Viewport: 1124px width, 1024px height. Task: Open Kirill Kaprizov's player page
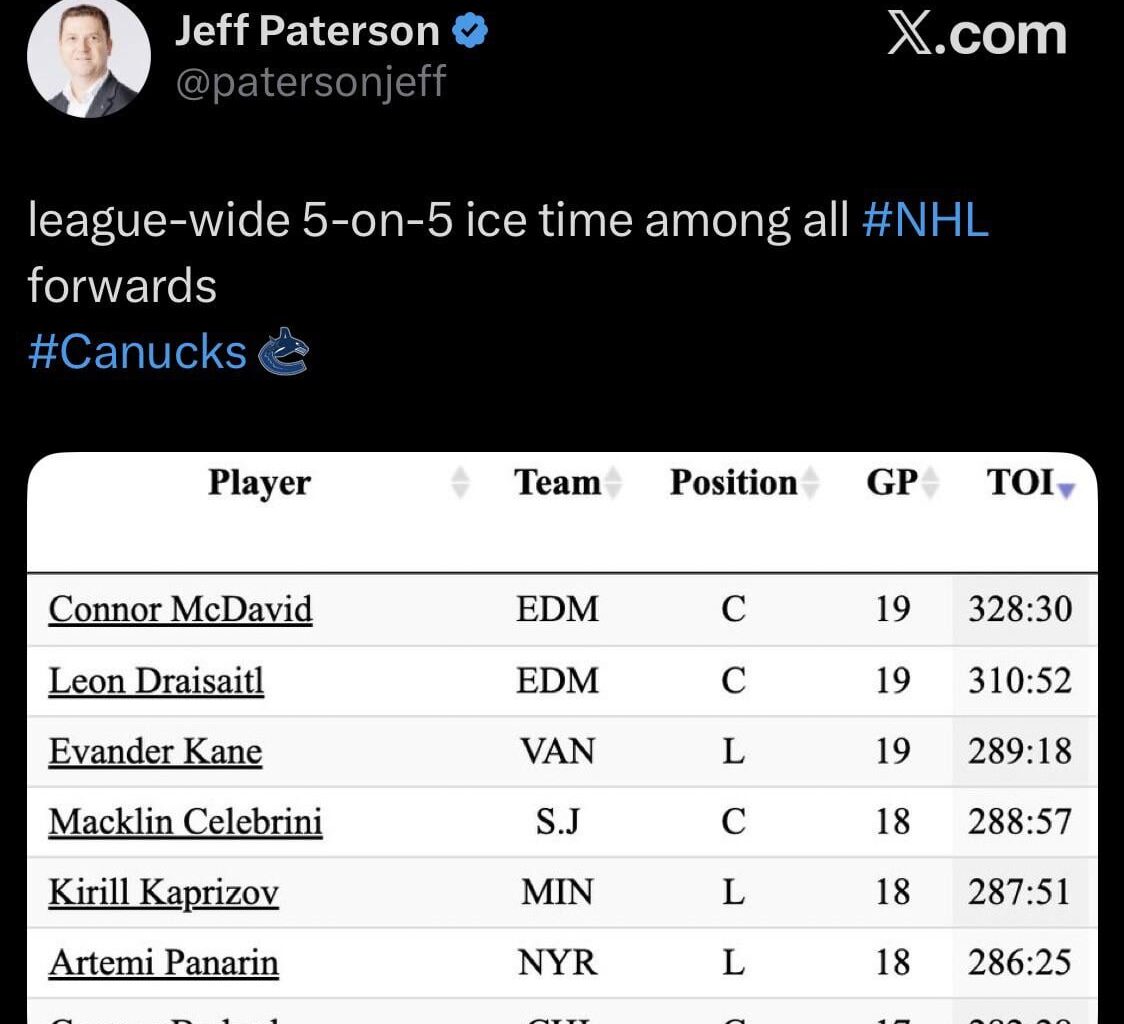click(162, 893)
